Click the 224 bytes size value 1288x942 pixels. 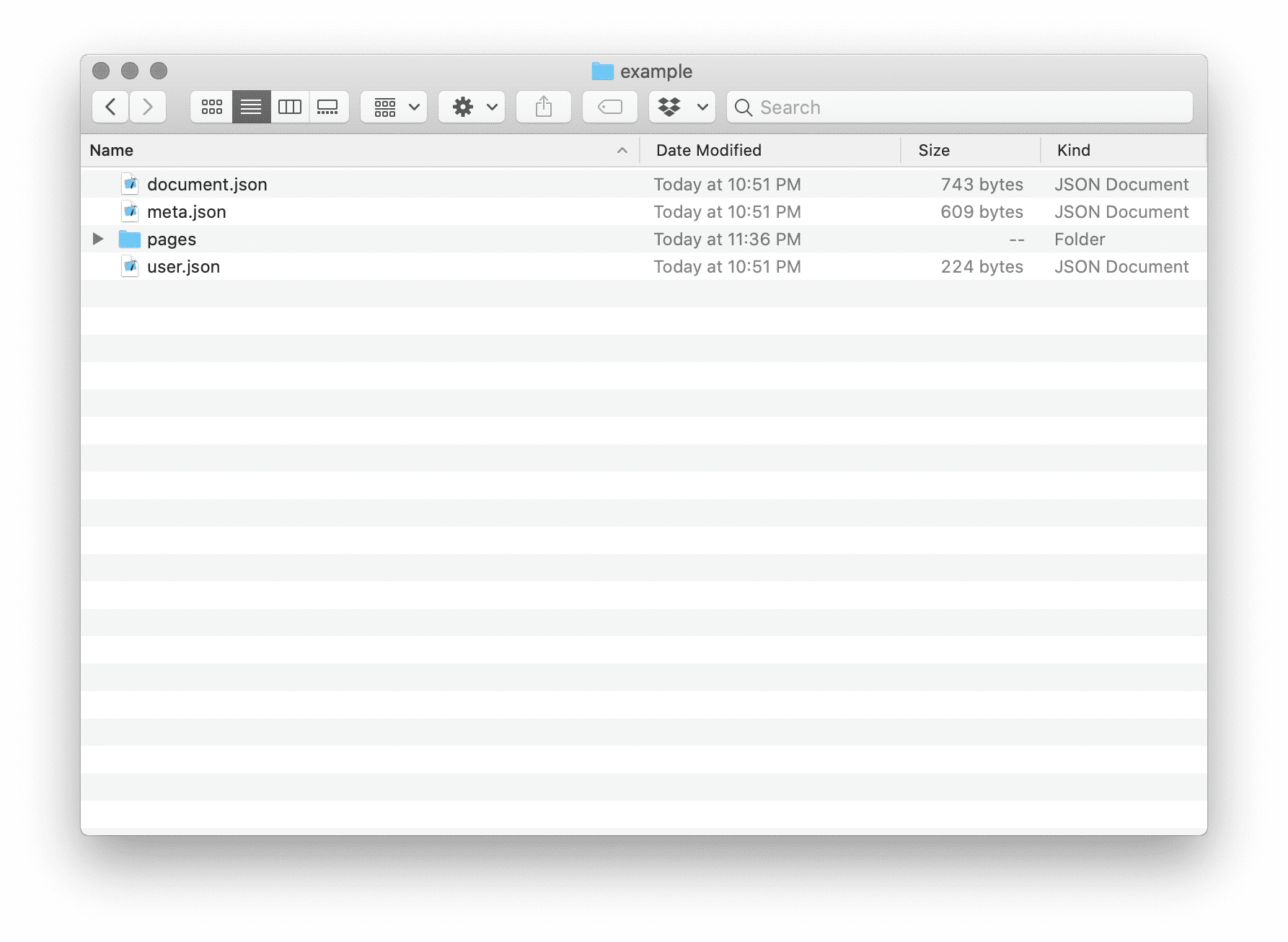(982, 266)
